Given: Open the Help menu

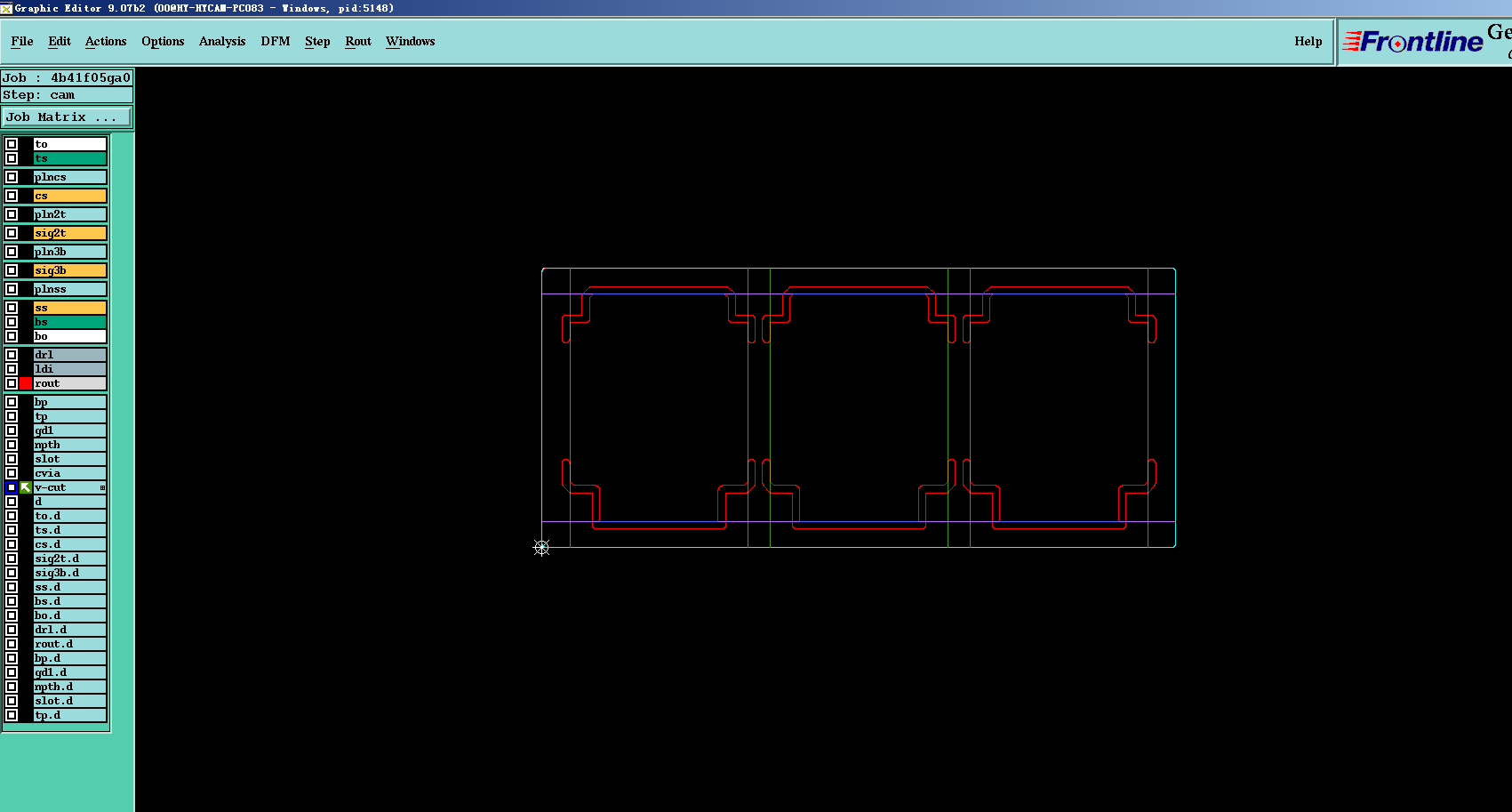Looking at the screenshot, I should click(1308, 41).
